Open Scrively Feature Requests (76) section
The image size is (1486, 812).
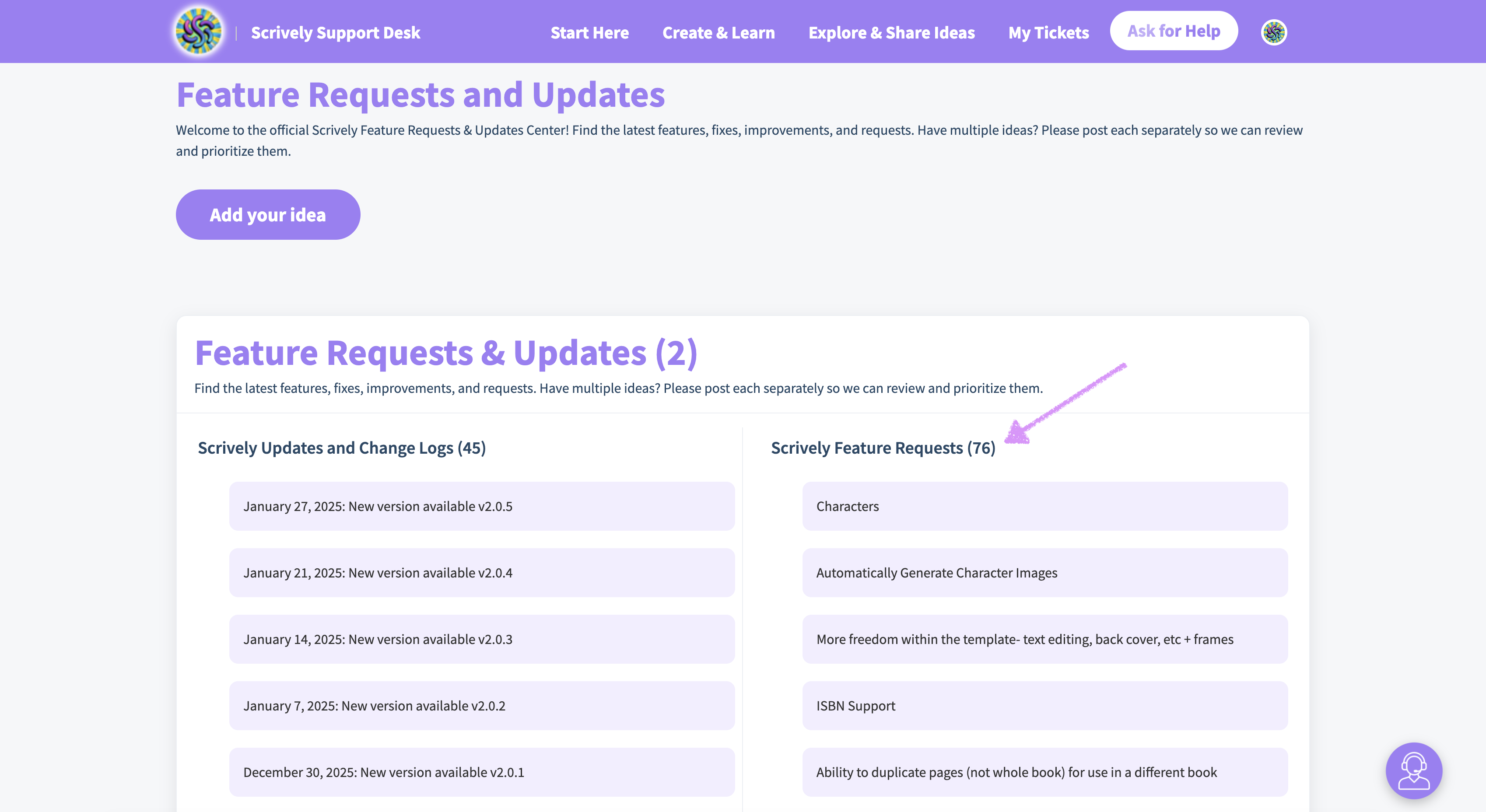pos(883,448)
